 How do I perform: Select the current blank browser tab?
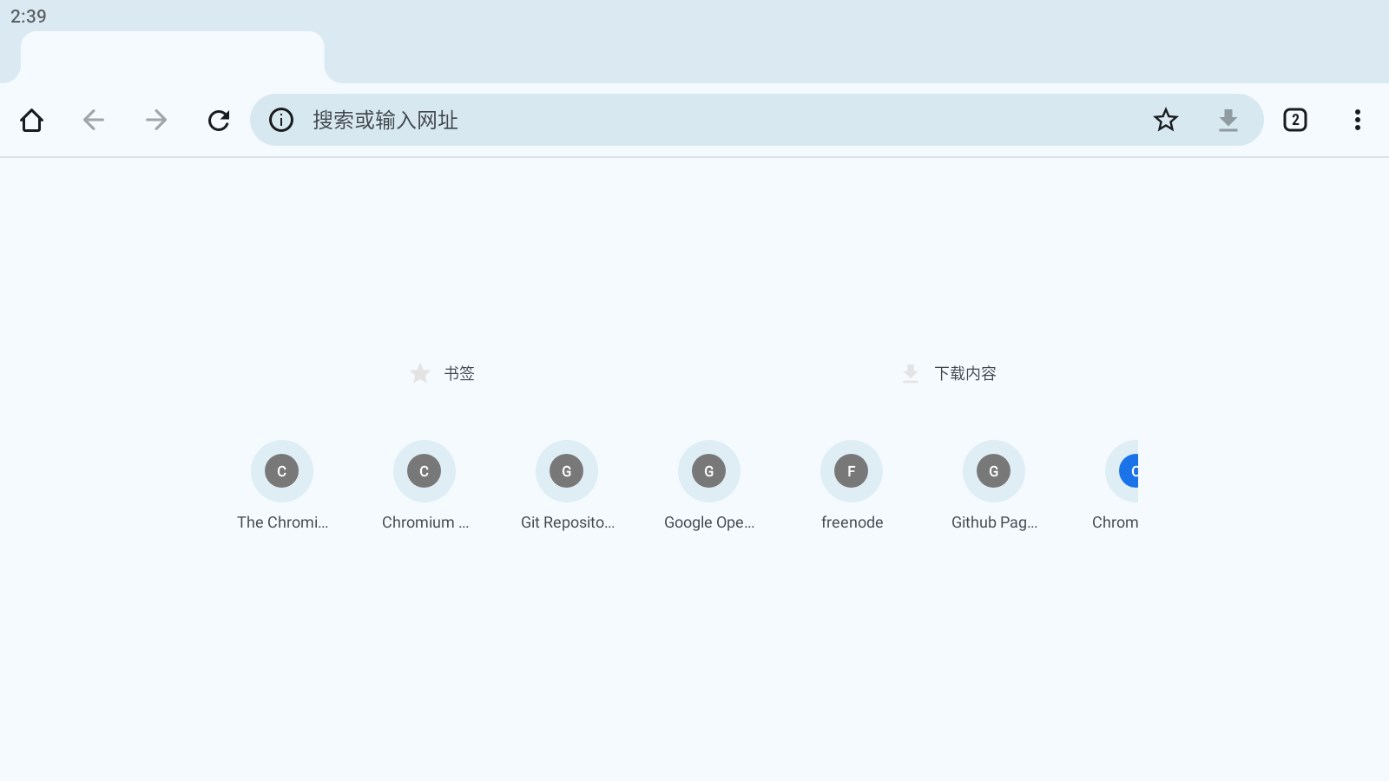tap(172, 57)
